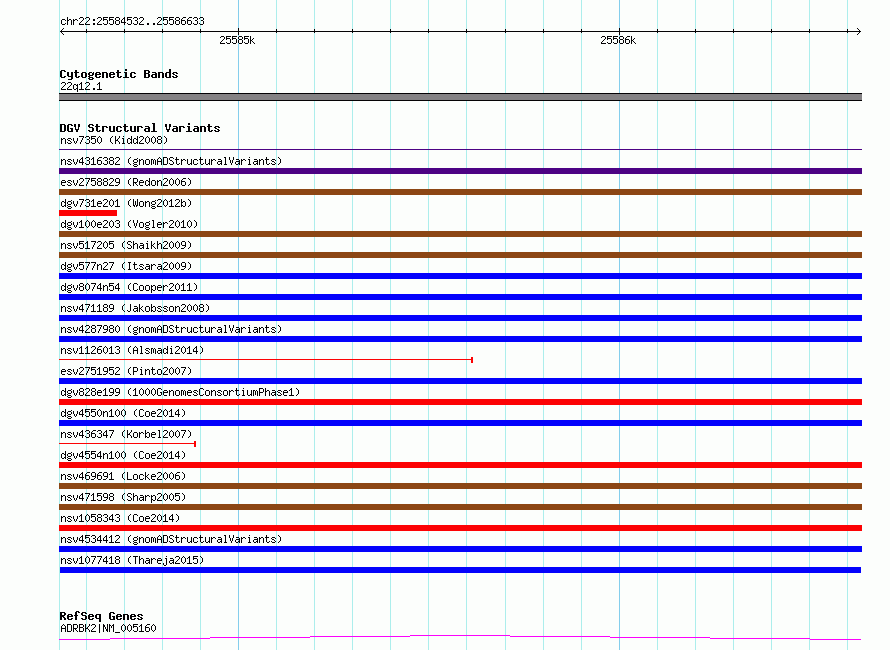The width and height of the screenshot is (890, 650).
Task: Click the short red bar under dgv731e201
Action: [x=88, y=213]
